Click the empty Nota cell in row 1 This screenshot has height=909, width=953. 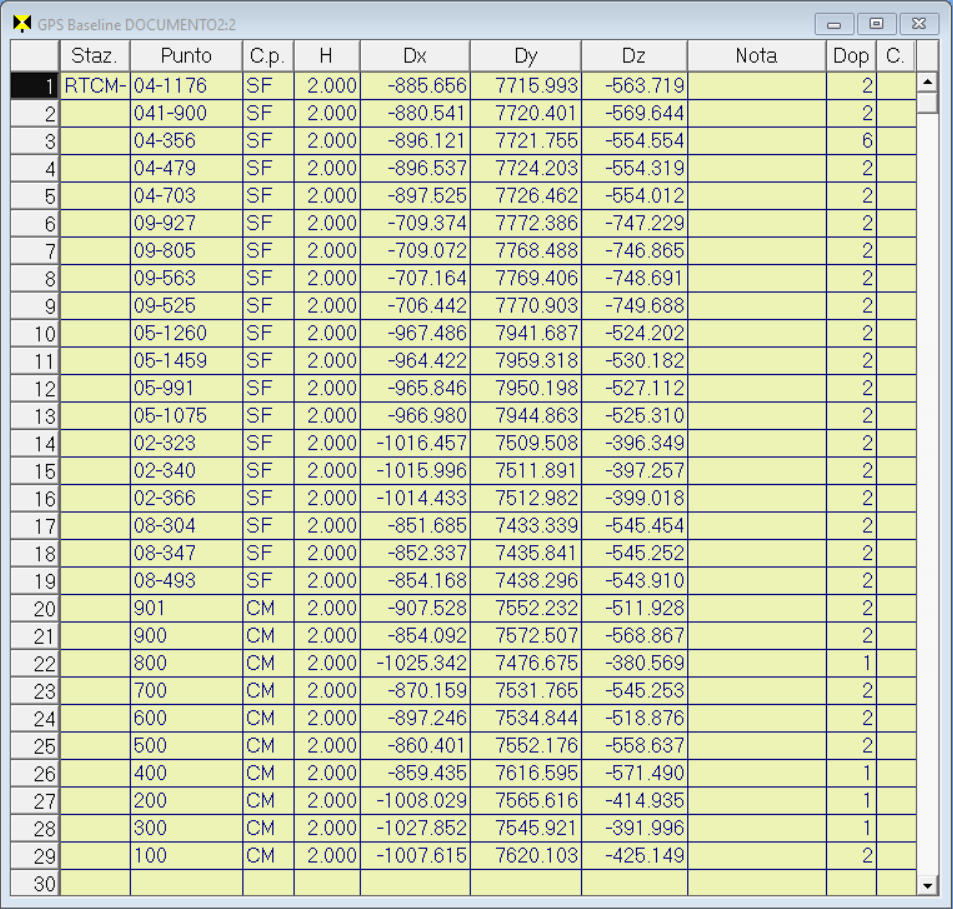[757, 86]
